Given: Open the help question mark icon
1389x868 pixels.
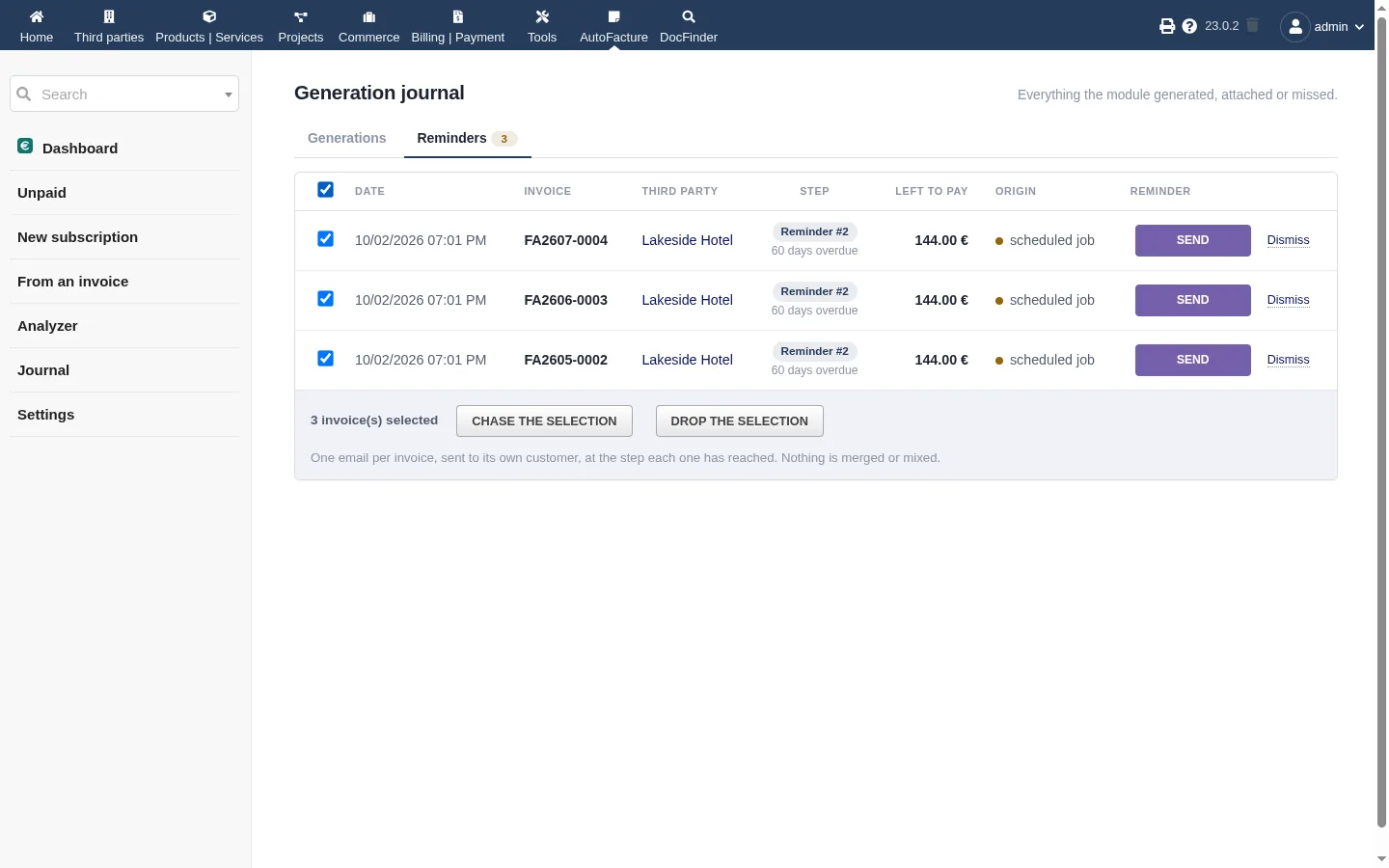Looking at the screenshot, I should click(x=1189, y=26).
